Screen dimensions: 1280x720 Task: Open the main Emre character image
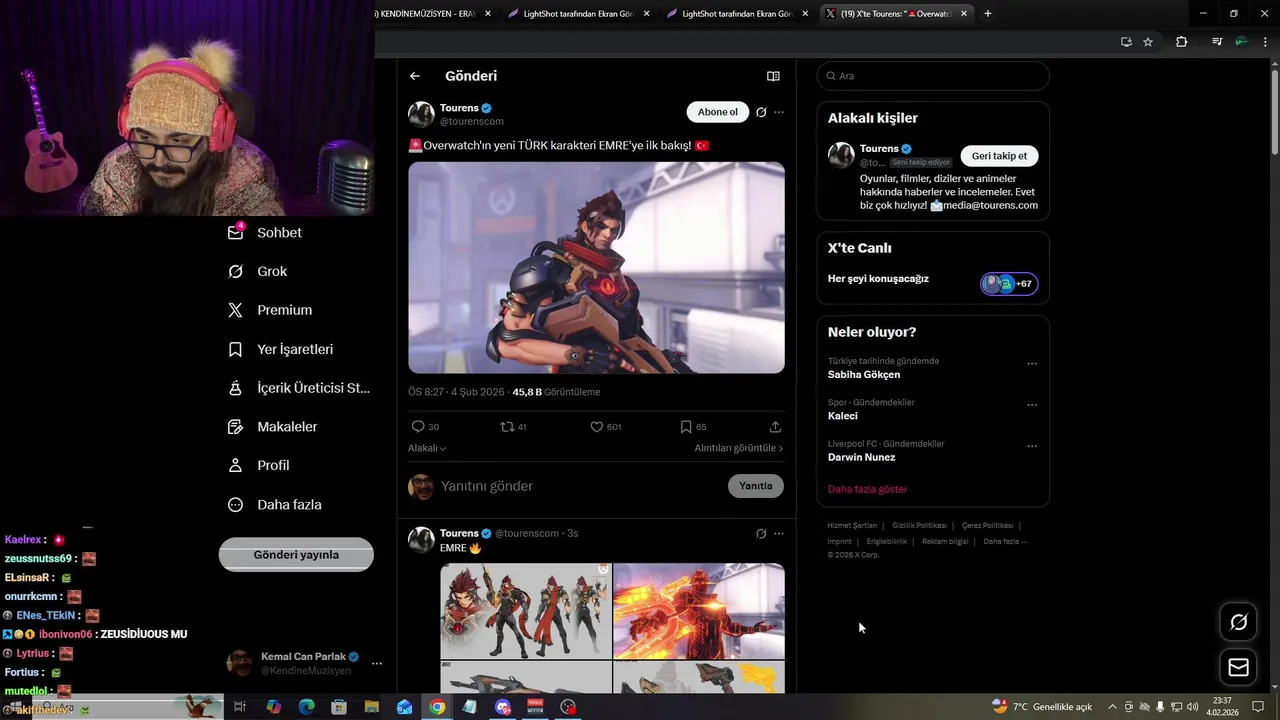[596, 268]
